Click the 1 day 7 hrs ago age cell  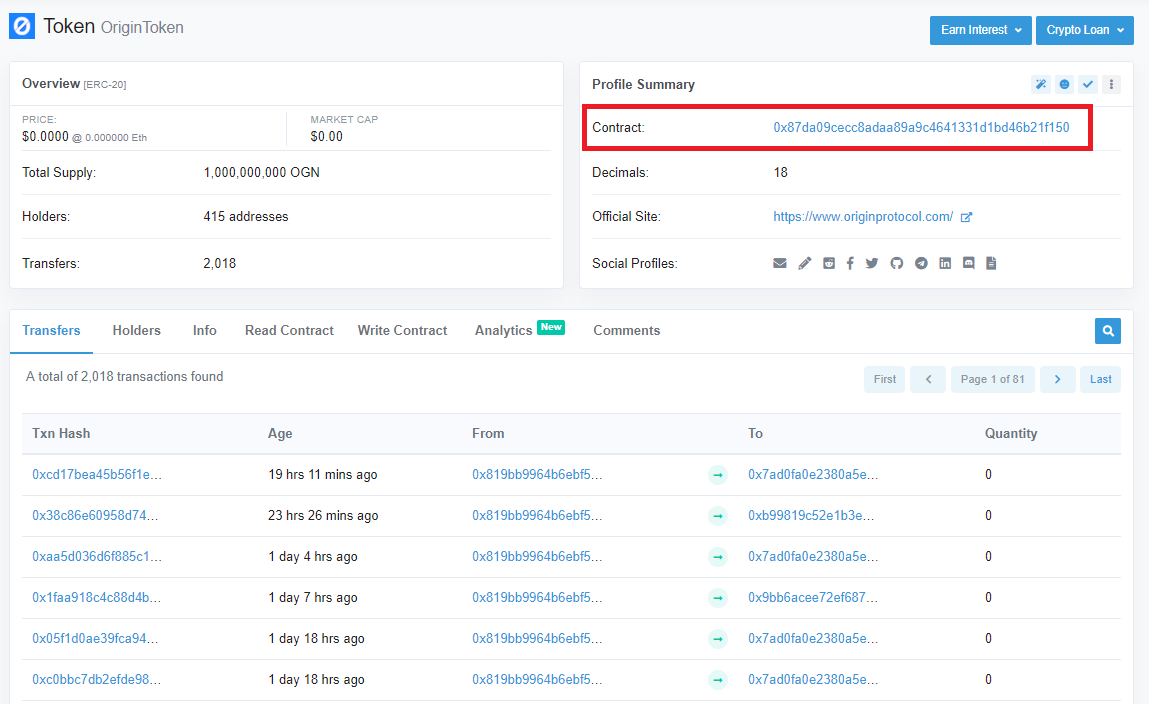313,598
